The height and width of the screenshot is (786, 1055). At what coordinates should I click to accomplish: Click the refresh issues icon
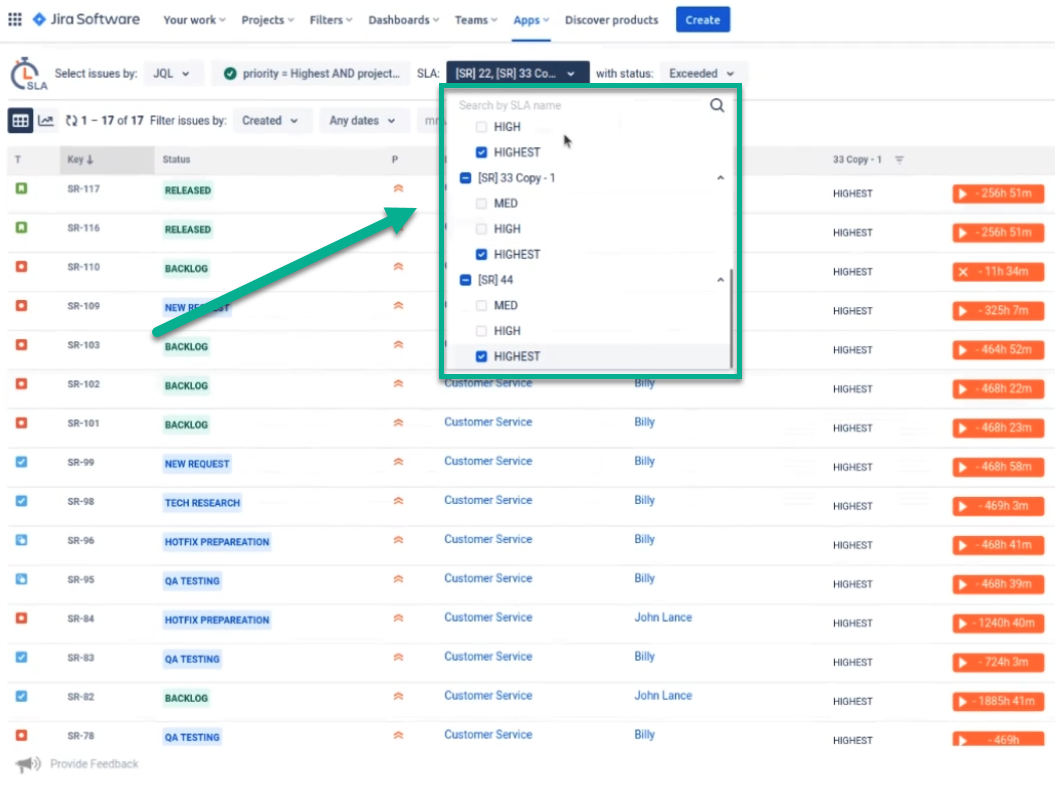(71, 121)
